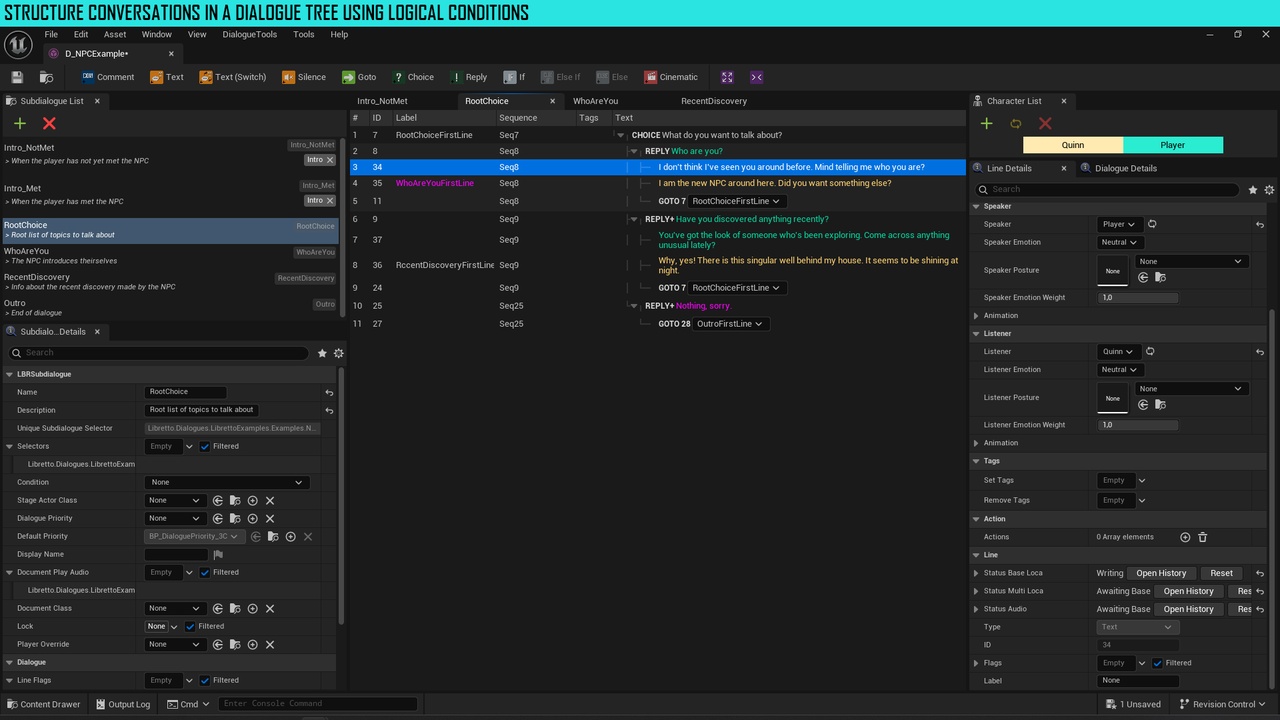Screen dimensions: 1280x720
Task: Collapse the REPLY 'Who are you?' row
Action: point(635,151)
